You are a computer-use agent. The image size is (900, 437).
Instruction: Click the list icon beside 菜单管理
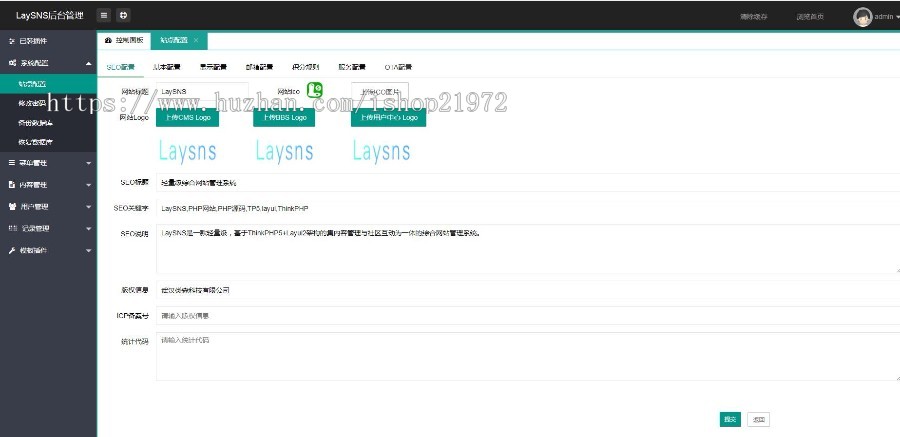[x=12, y=163]
